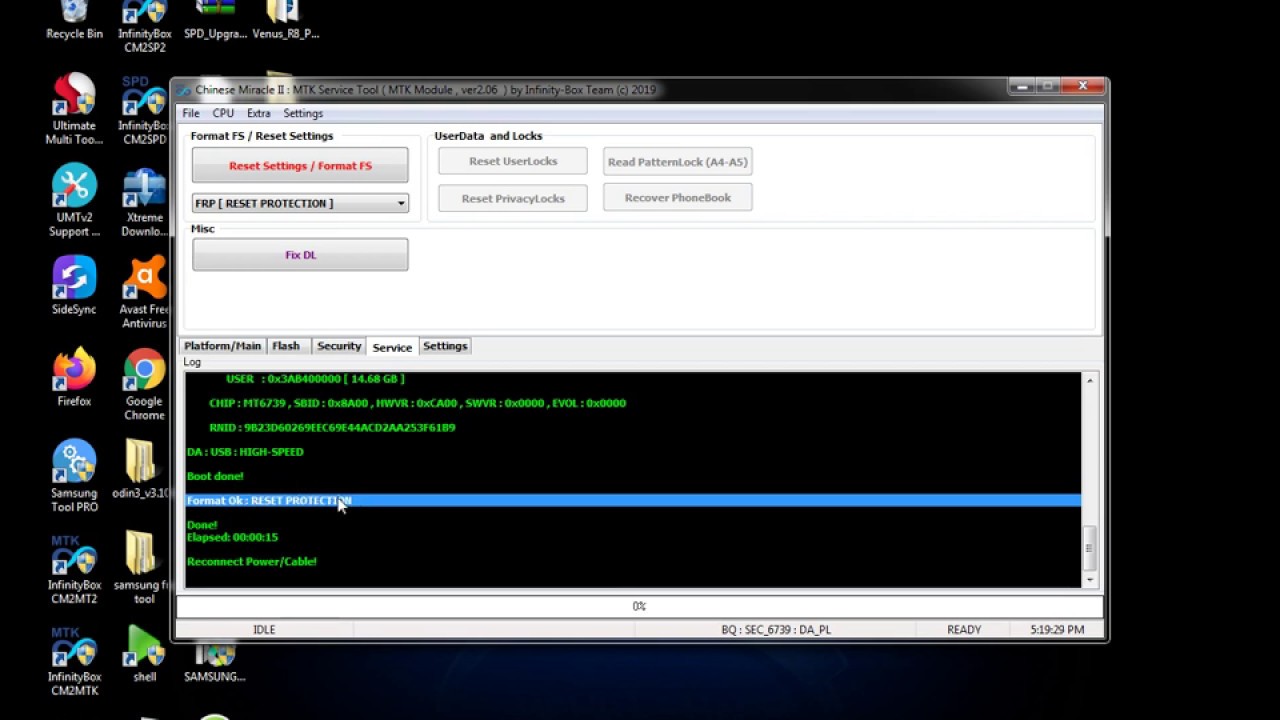1280x720 pixels.
Task: Switch to the Settings tab
Action: pyautogui.click(x=445, y=346)
